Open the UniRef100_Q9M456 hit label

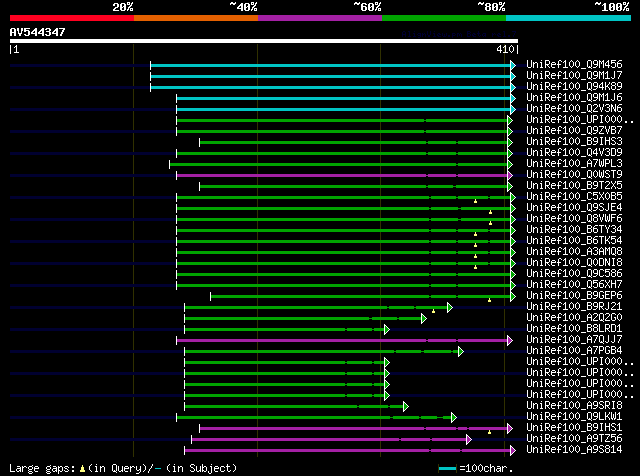coord(574,65)
